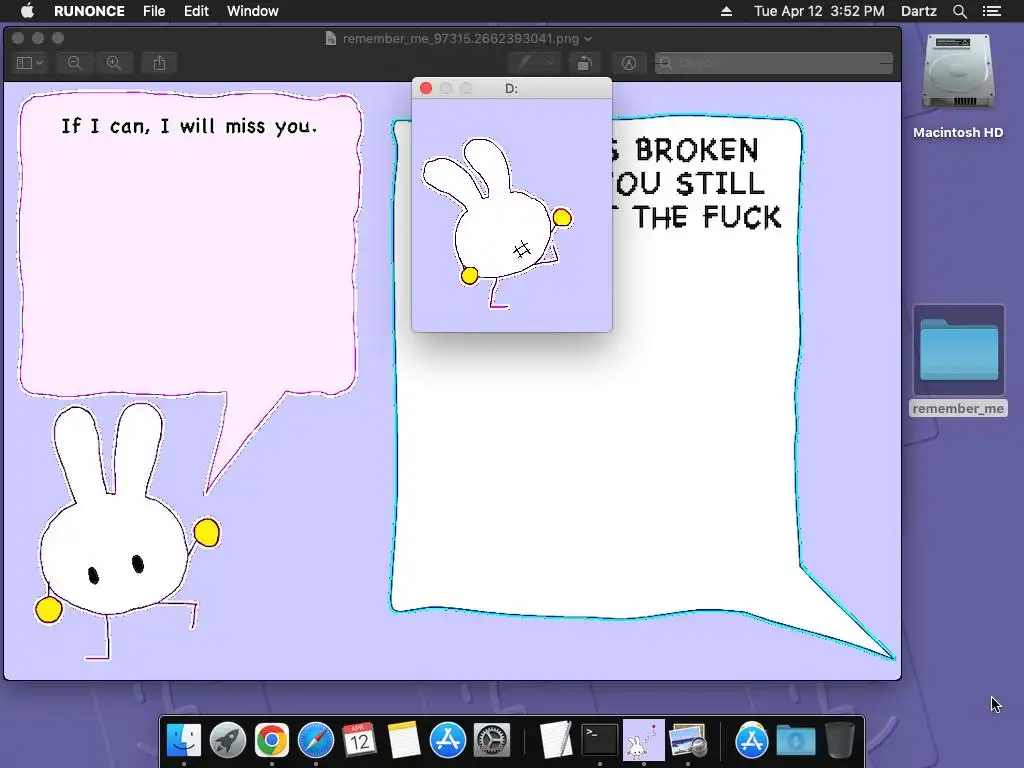Open the Trash in the Dock
1024x768 pixels.
840,741
